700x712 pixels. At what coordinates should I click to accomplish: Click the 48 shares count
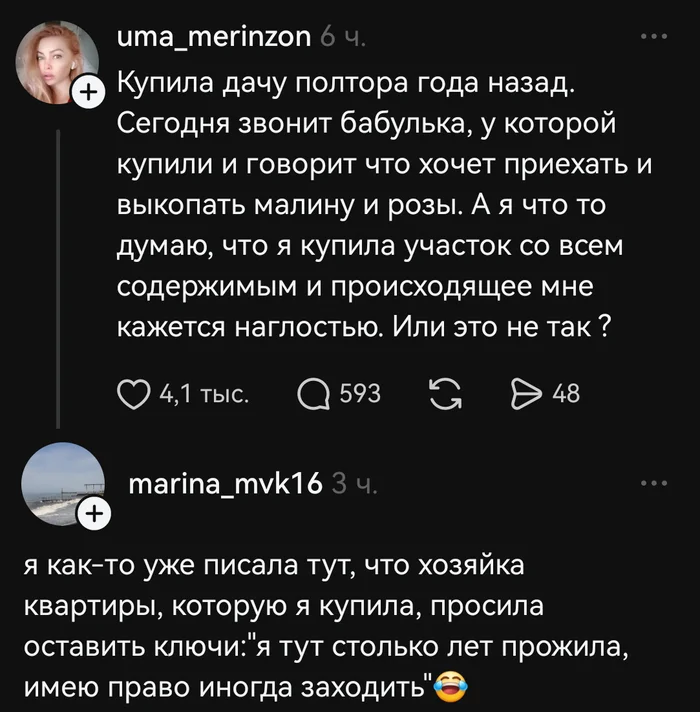click(566, 394)
